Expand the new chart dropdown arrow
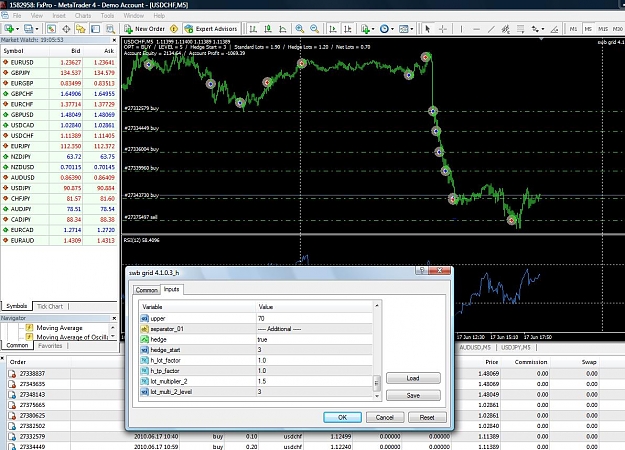Image resolution: width=625 pixels, height=450 pixels. tap(17, 29)
